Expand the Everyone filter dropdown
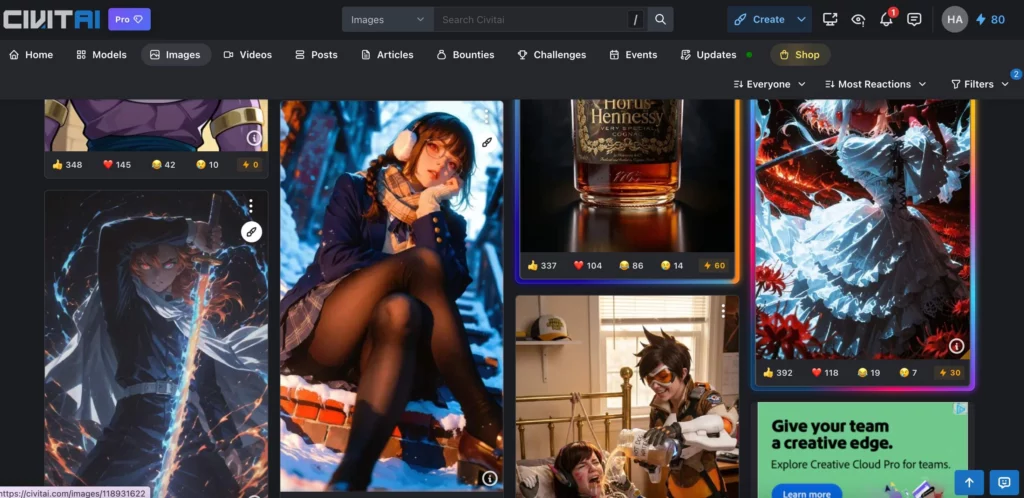The image size is (1024, 498). pos(769,84)
